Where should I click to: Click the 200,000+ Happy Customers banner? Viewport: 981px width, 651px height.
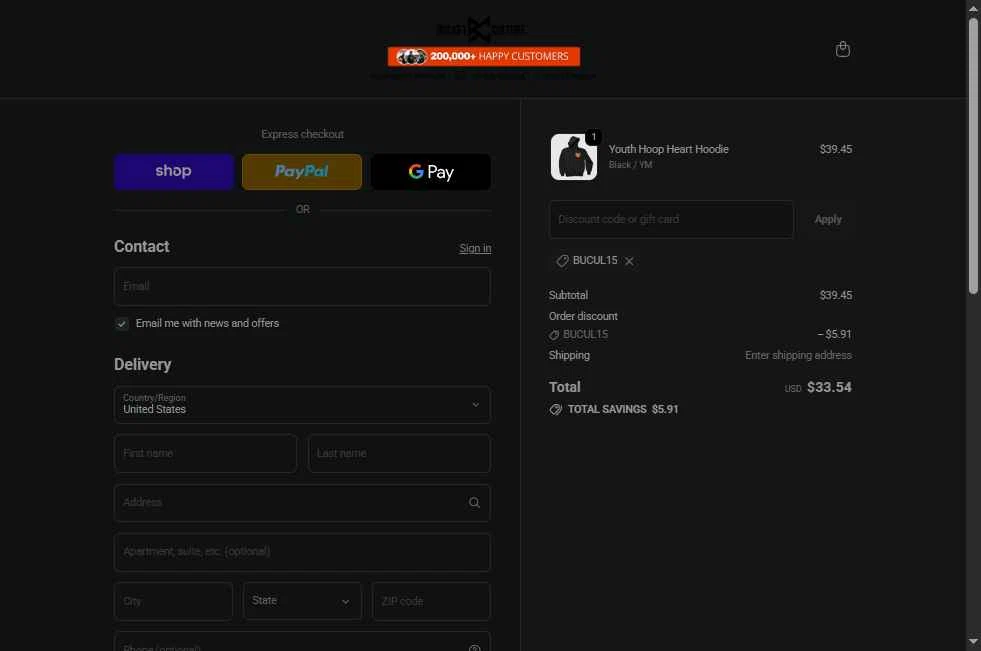(x=484, y=56)
